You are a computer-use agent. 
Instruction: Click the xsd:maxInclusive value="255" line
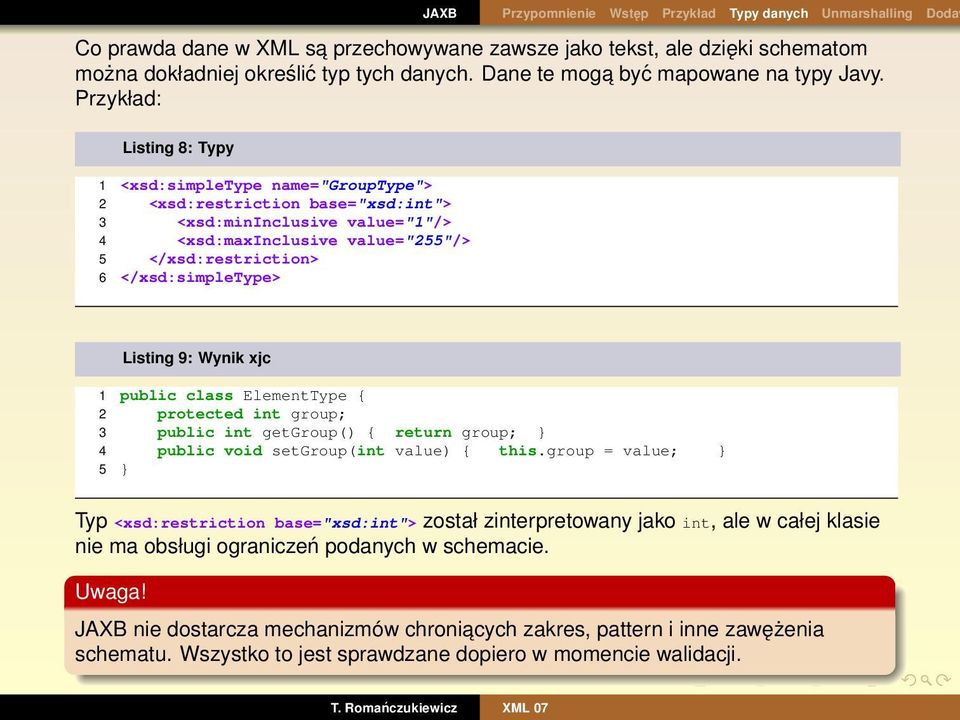pos(324,241)
